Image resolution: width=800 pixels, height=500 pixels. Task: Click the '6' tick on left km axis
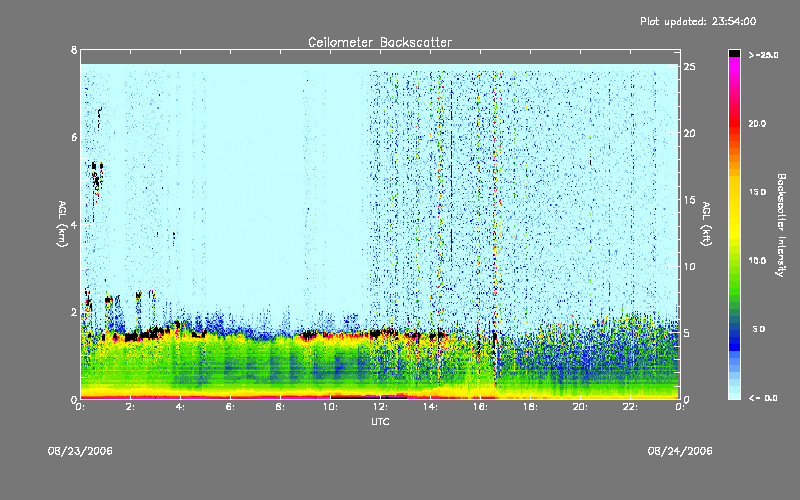(x=74, y=137)
